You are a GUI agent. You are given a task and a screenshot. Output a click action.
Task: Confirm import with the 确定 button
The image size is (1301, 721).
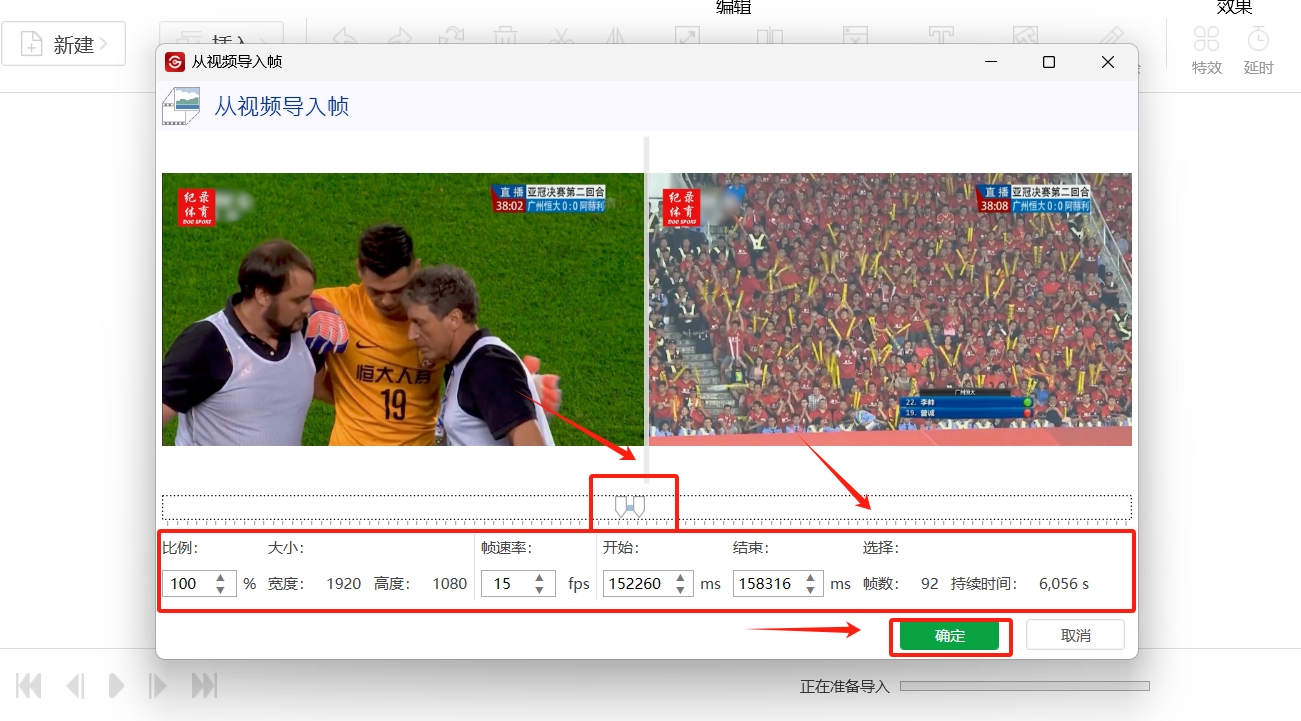949,636
